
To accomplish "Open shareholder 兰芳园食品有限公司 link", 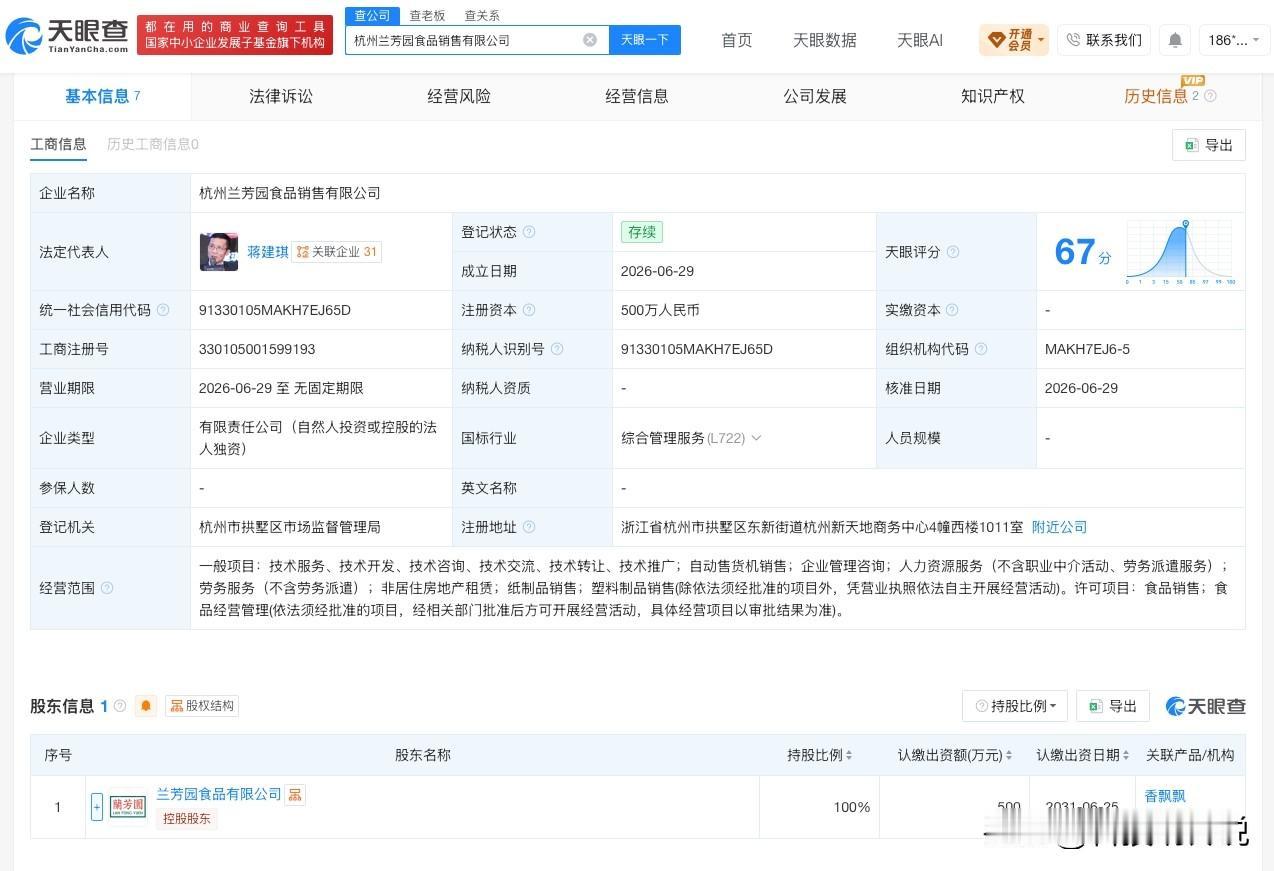I will click(x=219, y=794).
